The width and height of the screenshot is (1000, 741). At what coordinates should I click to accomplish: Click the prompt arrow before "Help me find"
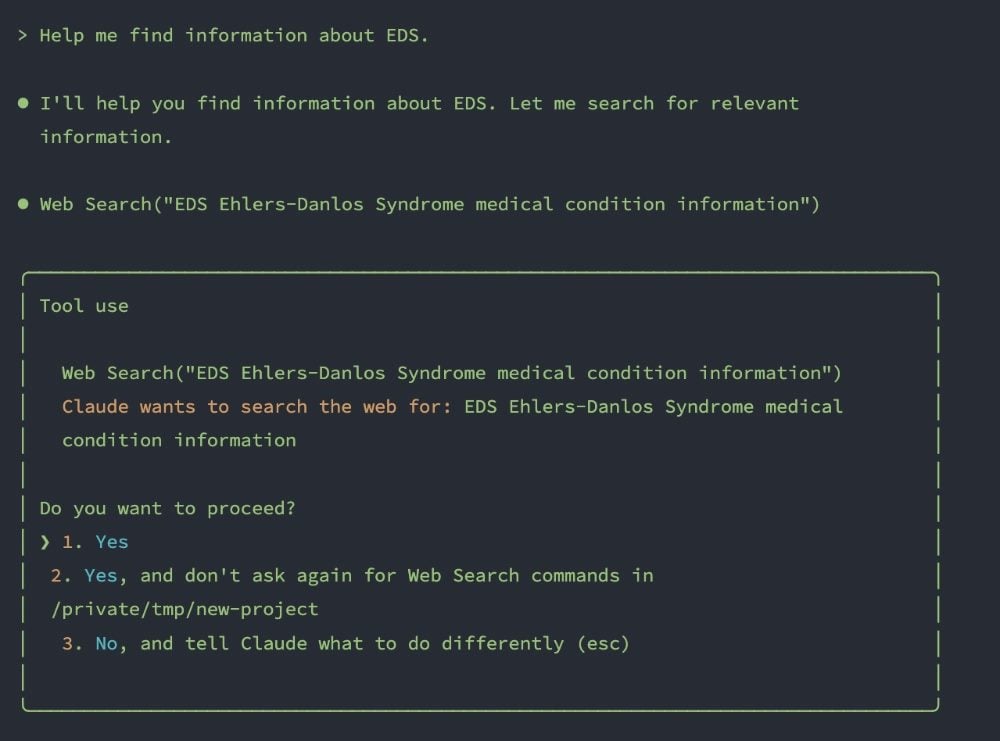click(21, 35)
